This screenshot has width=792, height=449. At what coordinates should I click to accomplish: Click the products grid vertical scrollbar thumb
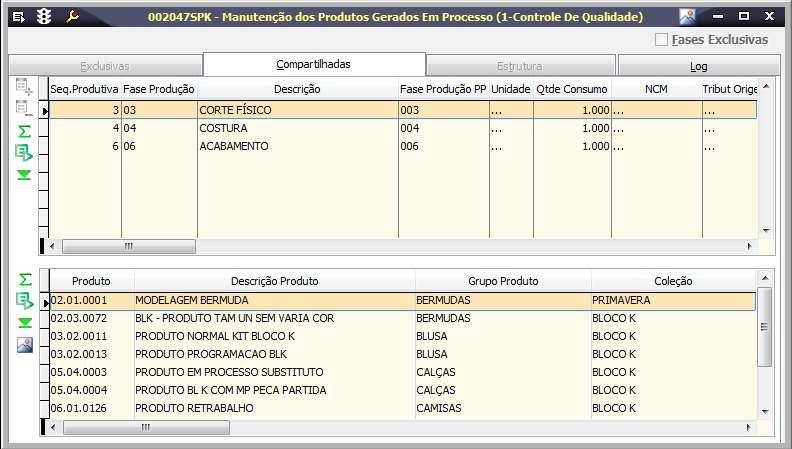[765, 326]
